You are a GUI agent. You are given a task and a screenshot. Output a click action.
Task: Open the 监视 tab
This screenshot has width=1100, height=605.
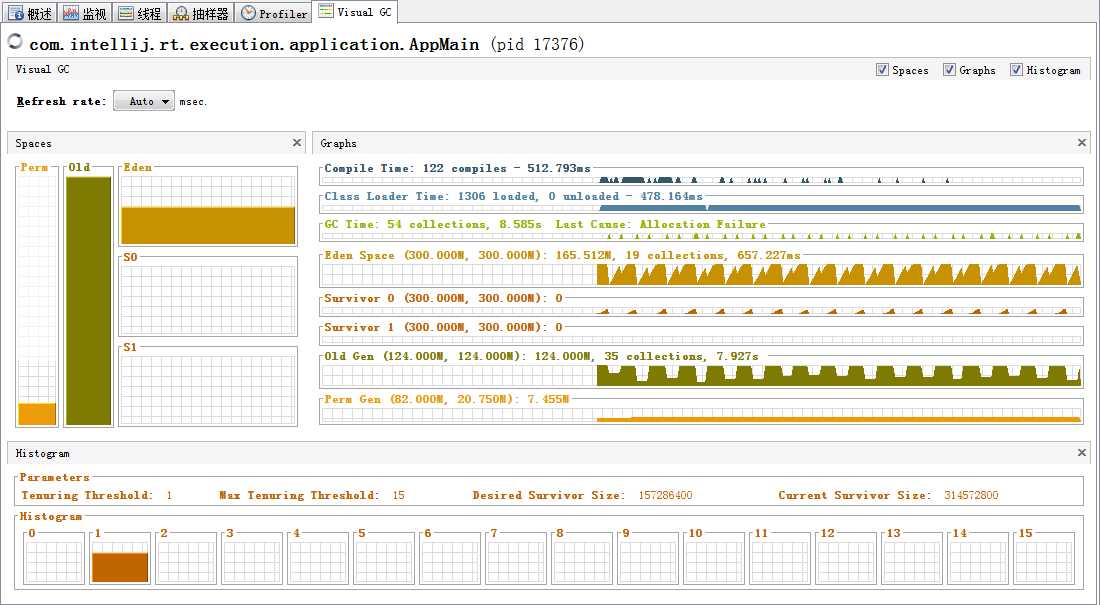[83, 13]
